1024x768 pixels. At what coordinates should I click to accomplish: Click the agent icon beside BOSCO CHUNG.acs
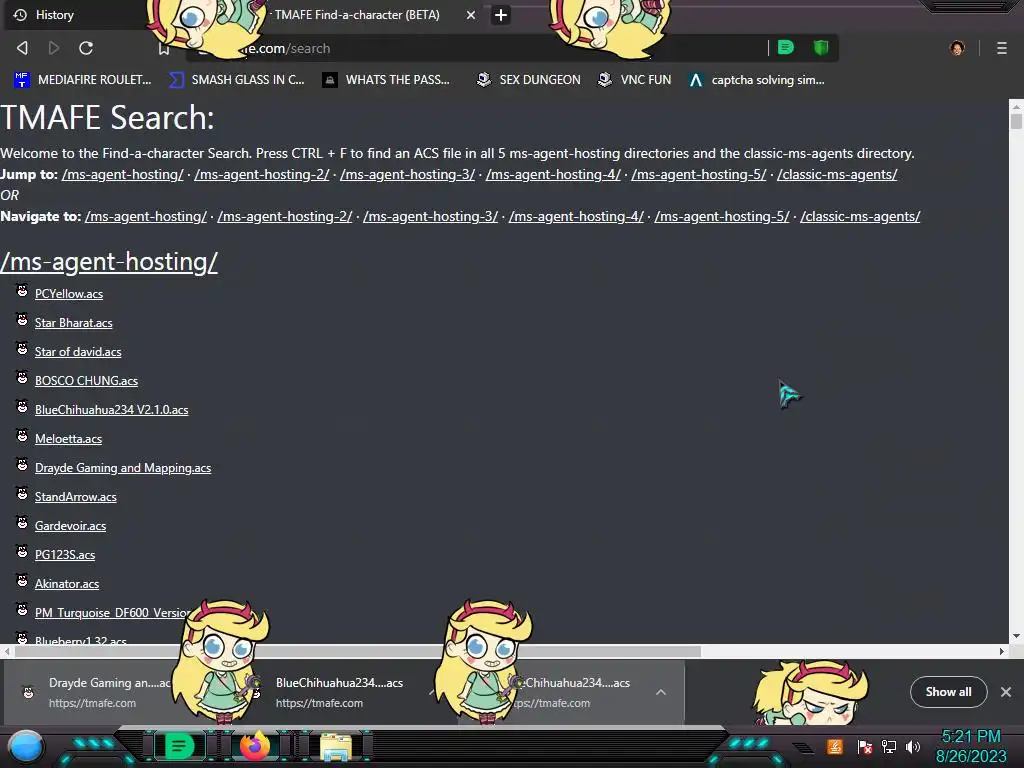click(22, 377)
